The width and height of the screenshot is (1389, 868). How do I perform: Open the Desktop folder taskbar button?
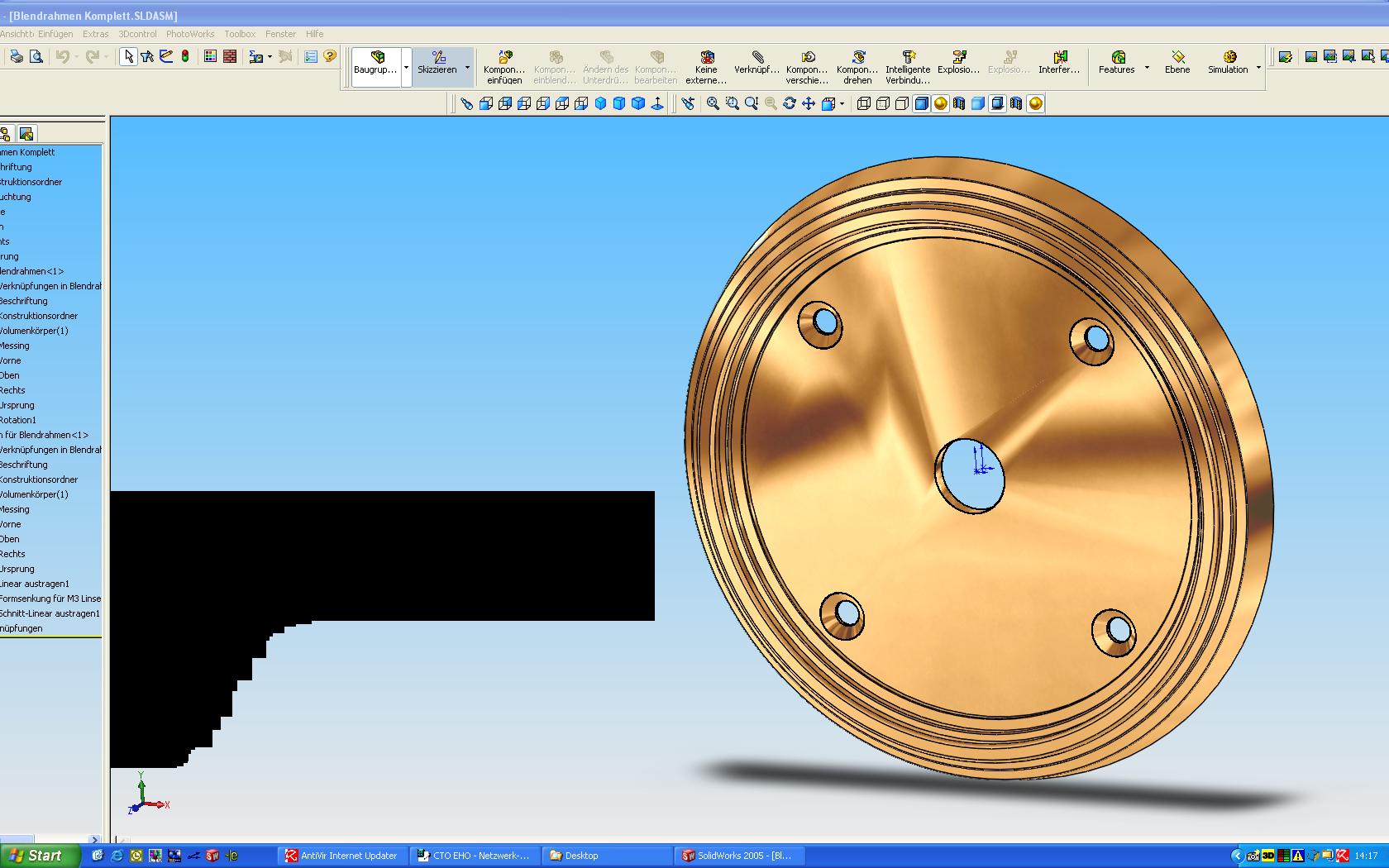click(608, 856)
